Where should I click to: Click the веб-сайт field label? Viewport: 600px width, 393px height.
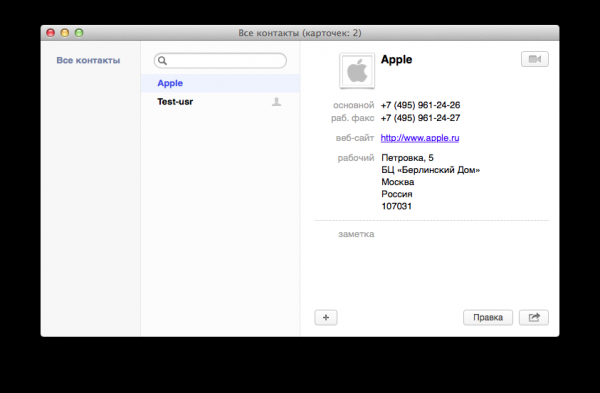point(355,138)
